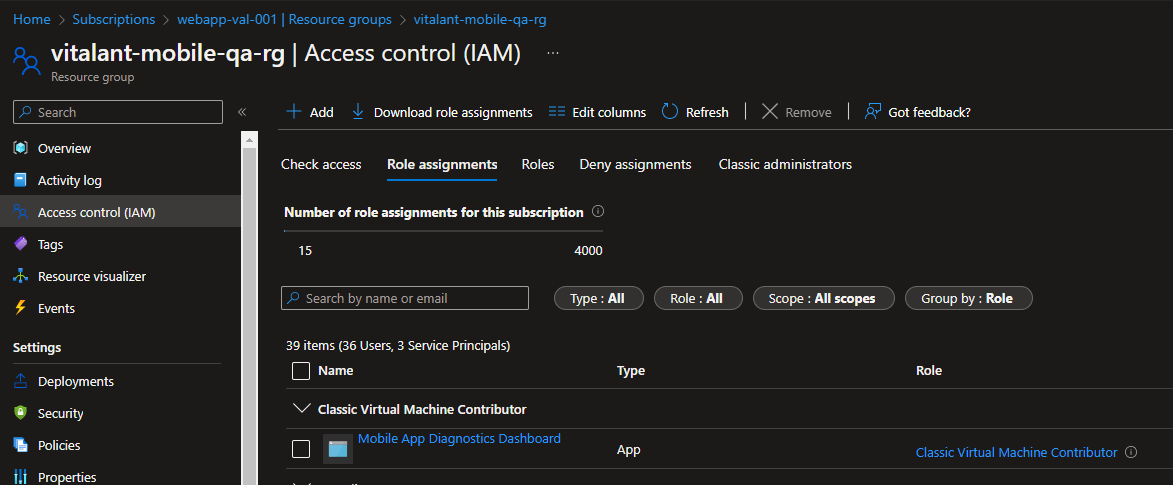Click the Access control (IAM) sidebar icon
The width and height of the screenshot is (1173, 485).
[21, 213]
